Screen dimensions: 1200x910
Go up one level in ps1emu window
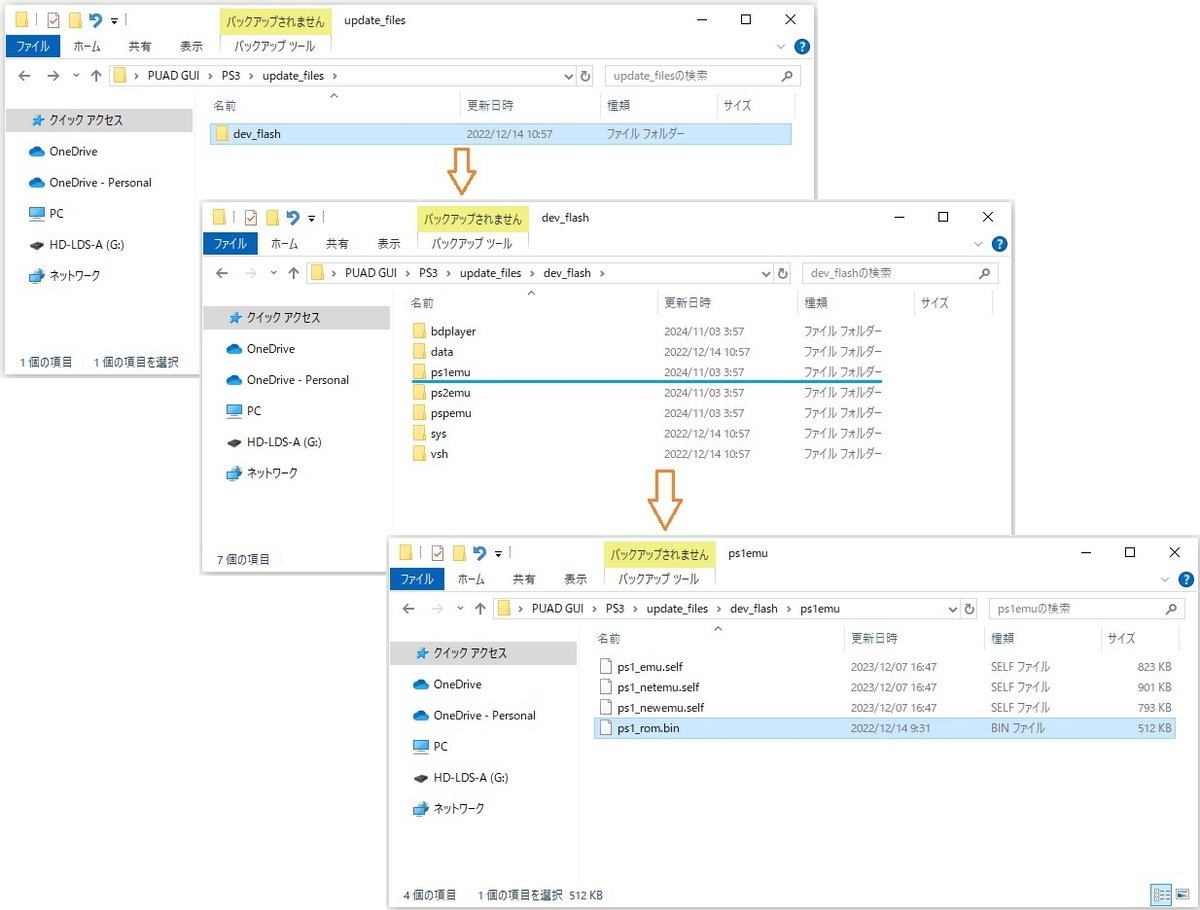pyautogui.click(x=481, y=608)
